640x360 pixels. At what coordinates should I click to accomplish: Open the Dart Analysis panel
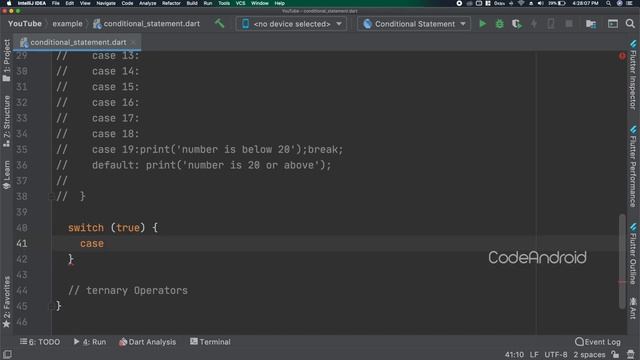[x=147, y=342]
